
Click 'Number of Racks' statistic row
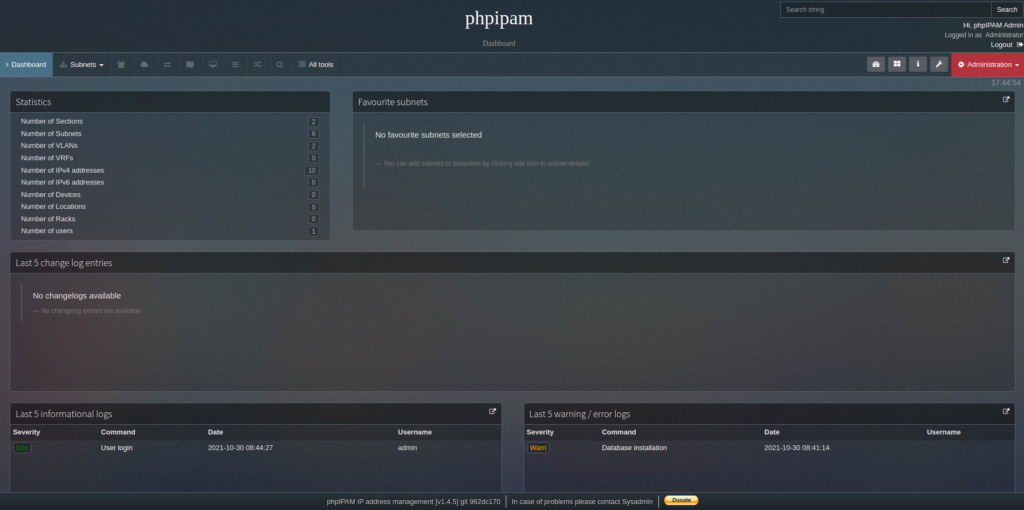coord(170,219)
